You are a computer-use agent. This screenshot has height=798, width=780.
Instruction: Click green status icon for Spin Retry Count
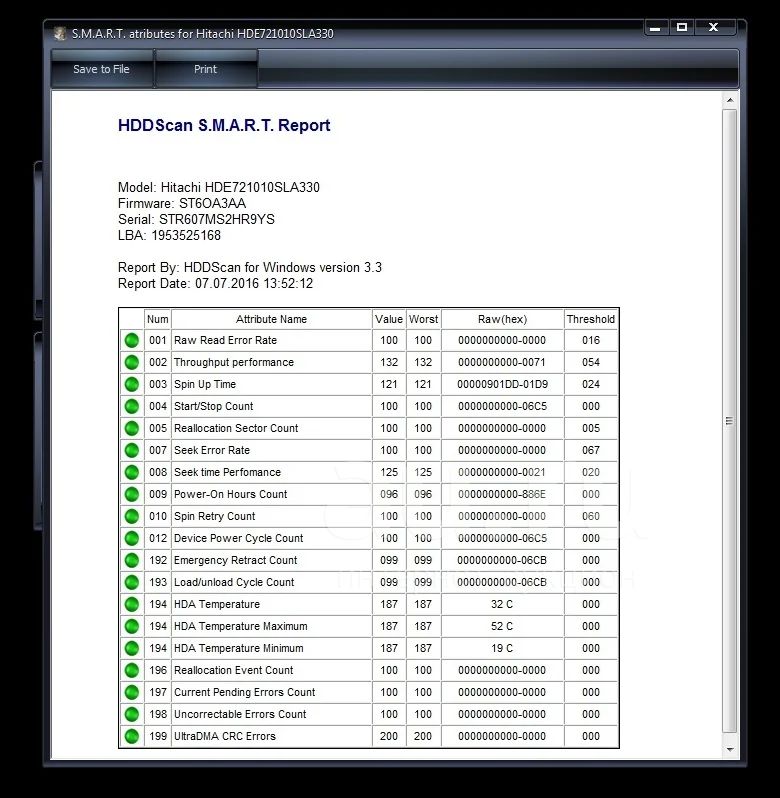coord(132,516)
